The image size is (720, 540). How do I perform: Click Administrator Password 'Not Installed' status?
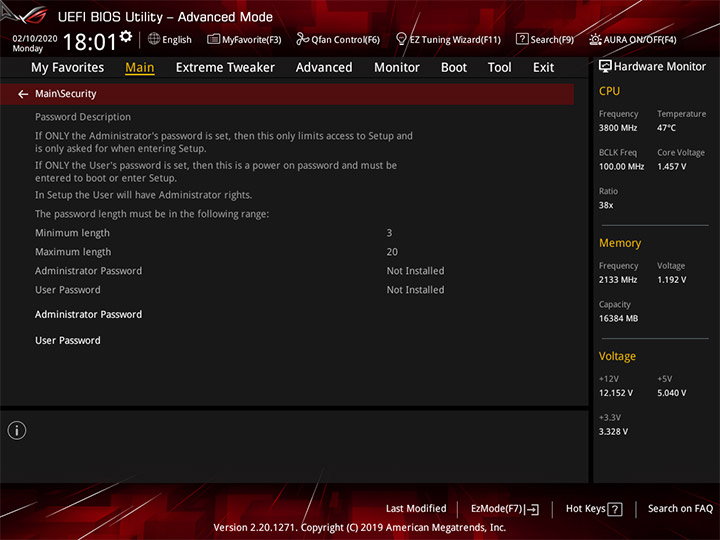pos(415,271)
